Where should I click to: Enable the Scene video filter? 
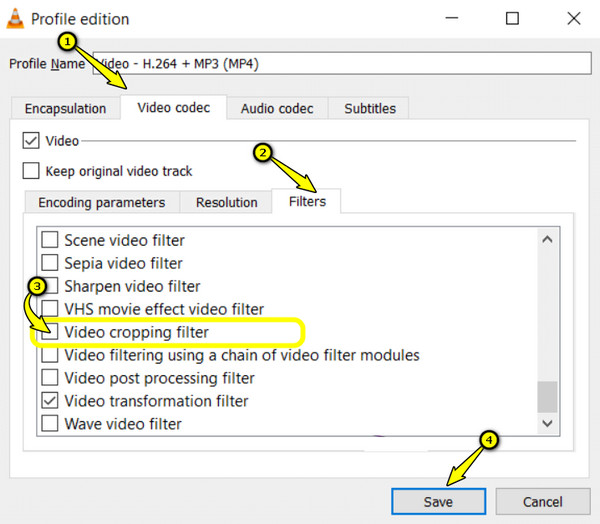click(50, 240)
